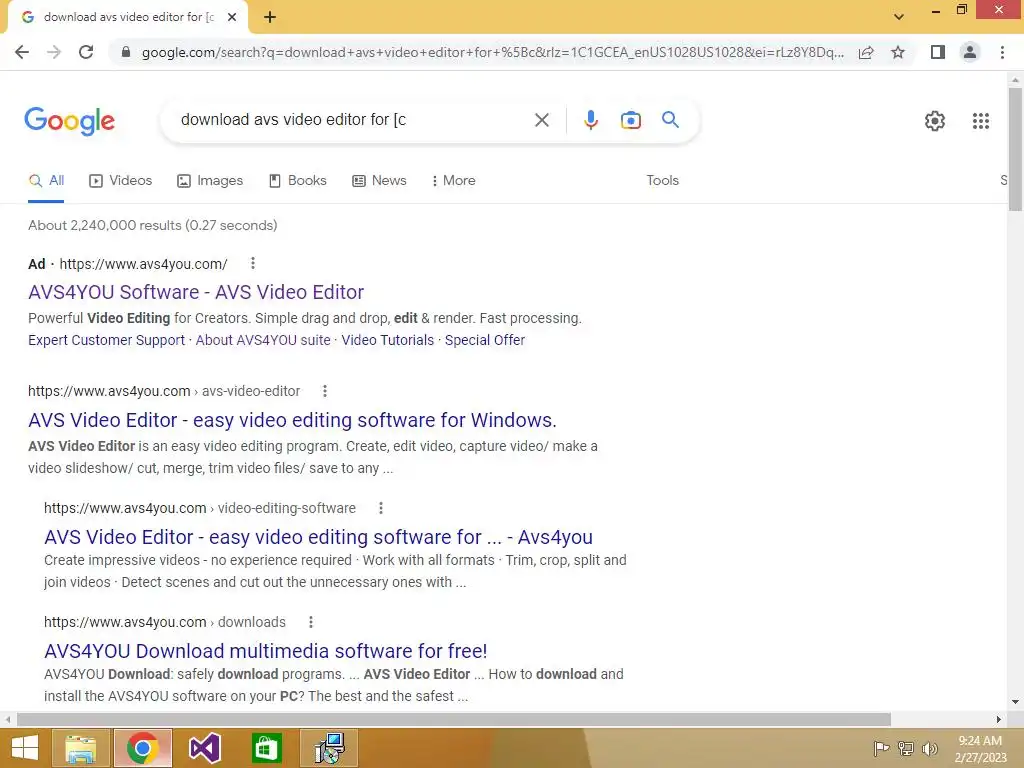Open Special Offer link
Image resolution: width=1024 pixels, height=768 pixels.
click(x=485, y=340)
